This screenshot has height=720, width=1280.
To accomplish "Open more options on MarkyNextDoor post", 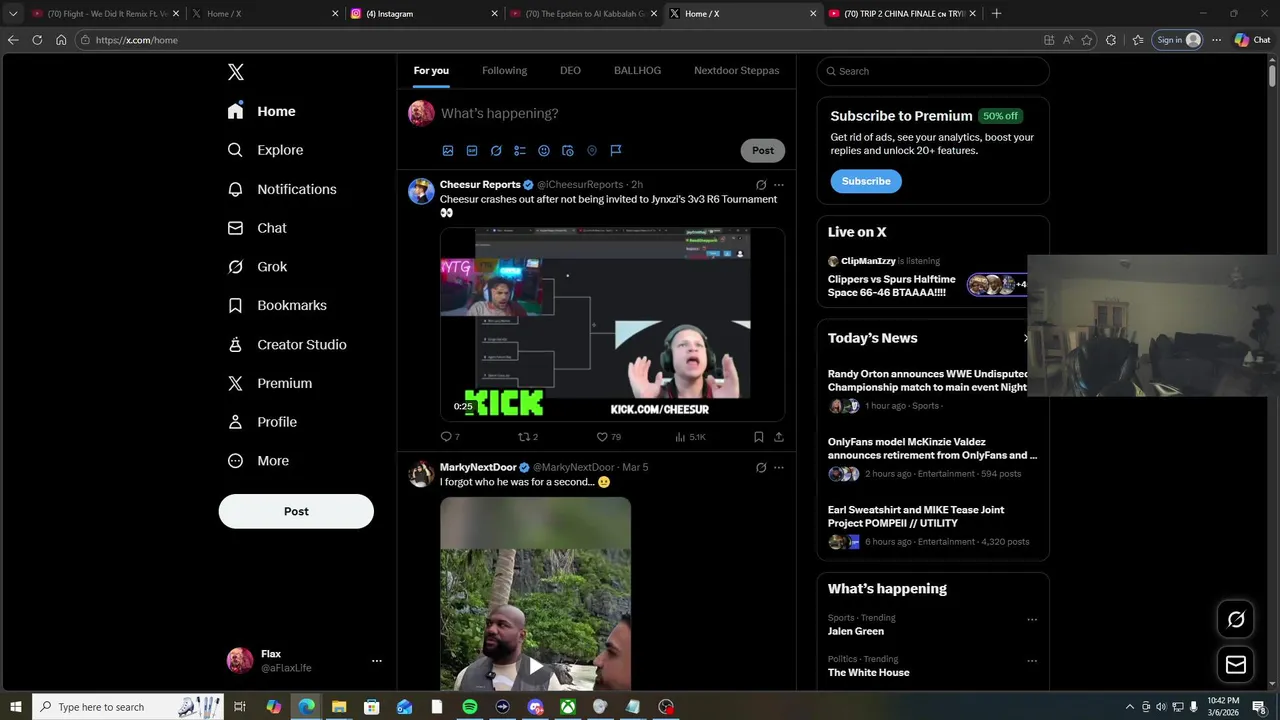I will pyautogui.click(x=779, y=468).
